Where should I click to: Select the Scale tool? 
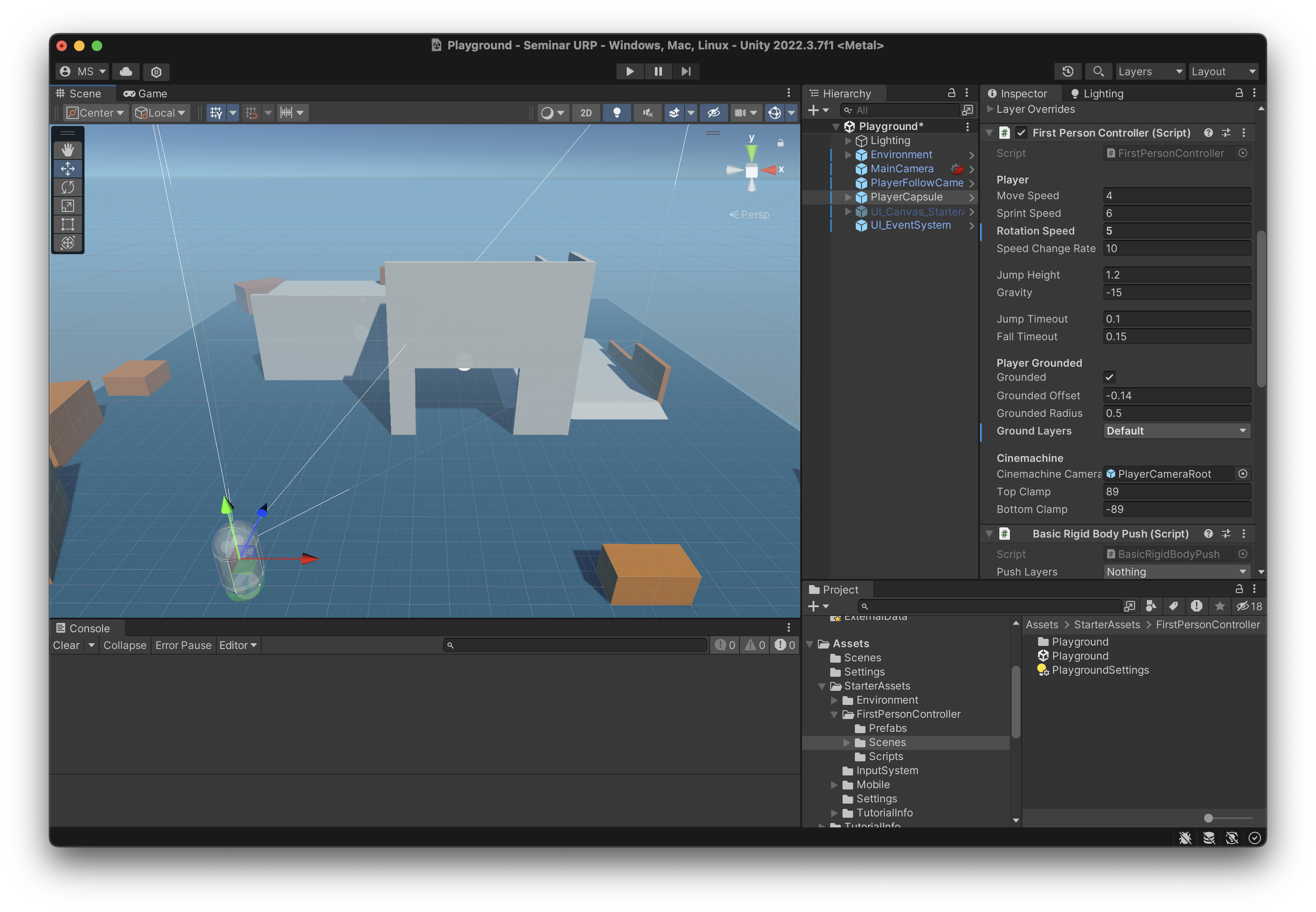coord(67,206)
